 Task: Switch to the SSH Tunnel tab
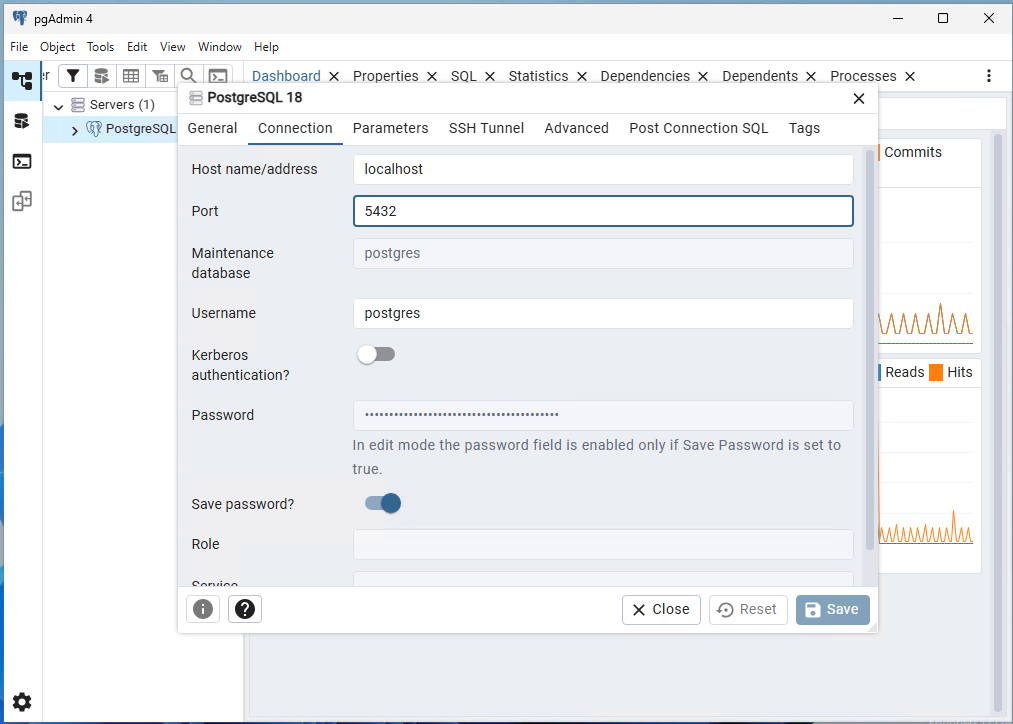point(486,128)
